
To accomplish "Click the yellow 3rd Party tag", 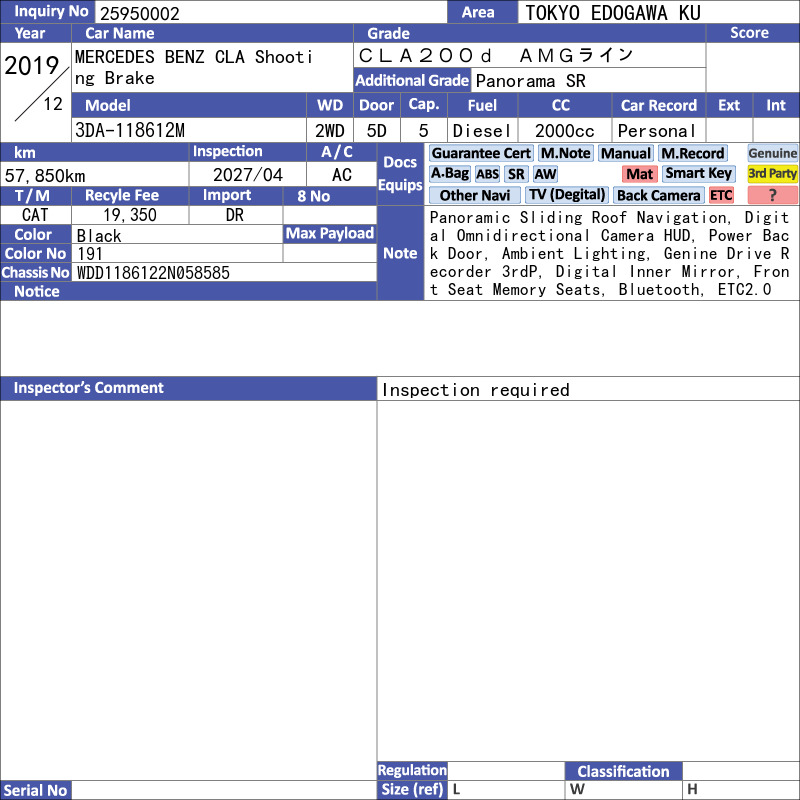I will [x=772, y=173].
